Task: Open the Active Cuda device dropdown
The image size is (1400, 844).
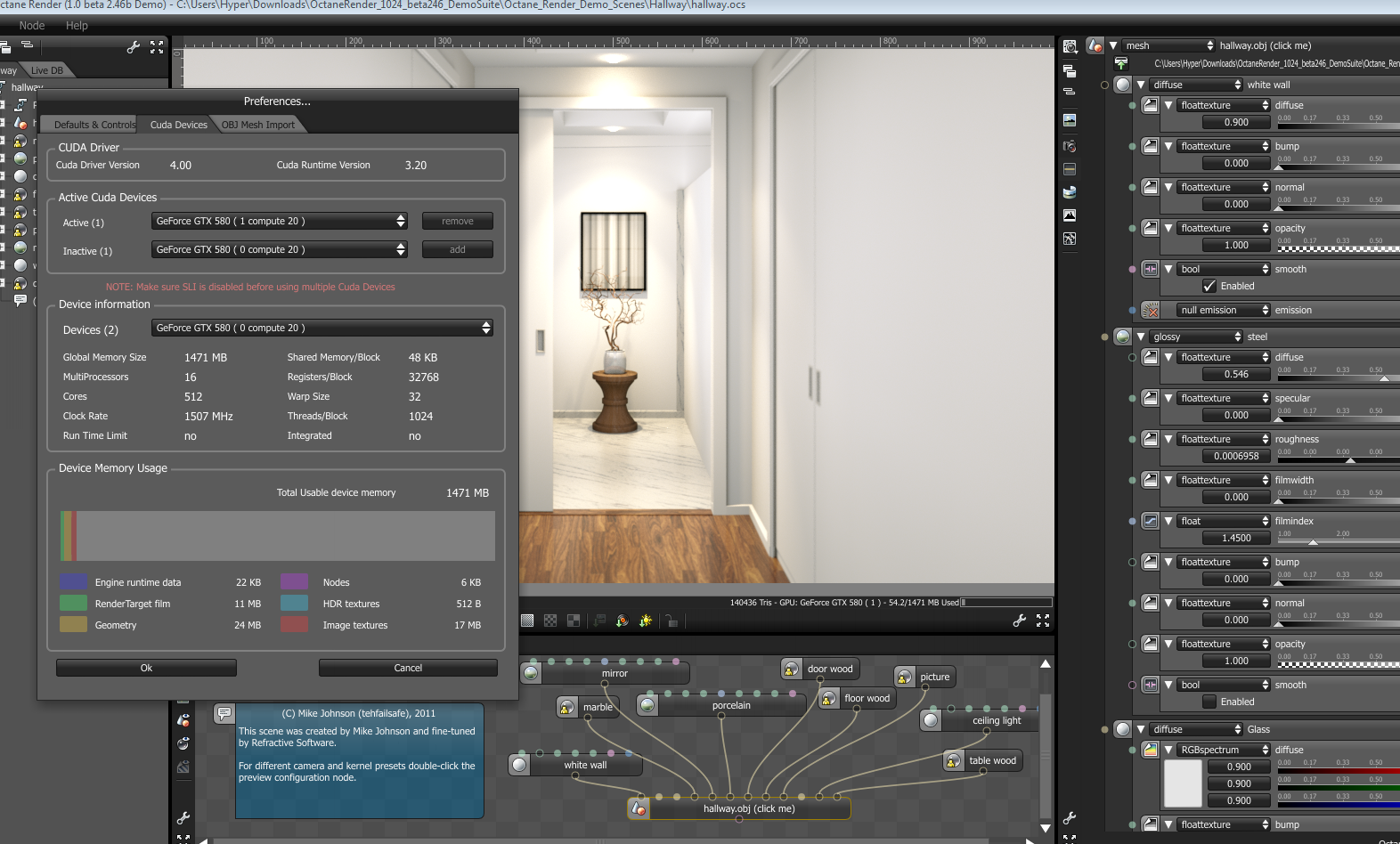Action: pyautogui.click(x=280, y=221)
